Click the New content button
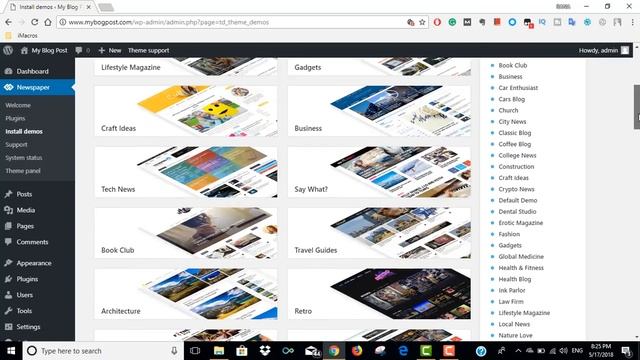The image size is (640, 360). (x=110, y=50)
